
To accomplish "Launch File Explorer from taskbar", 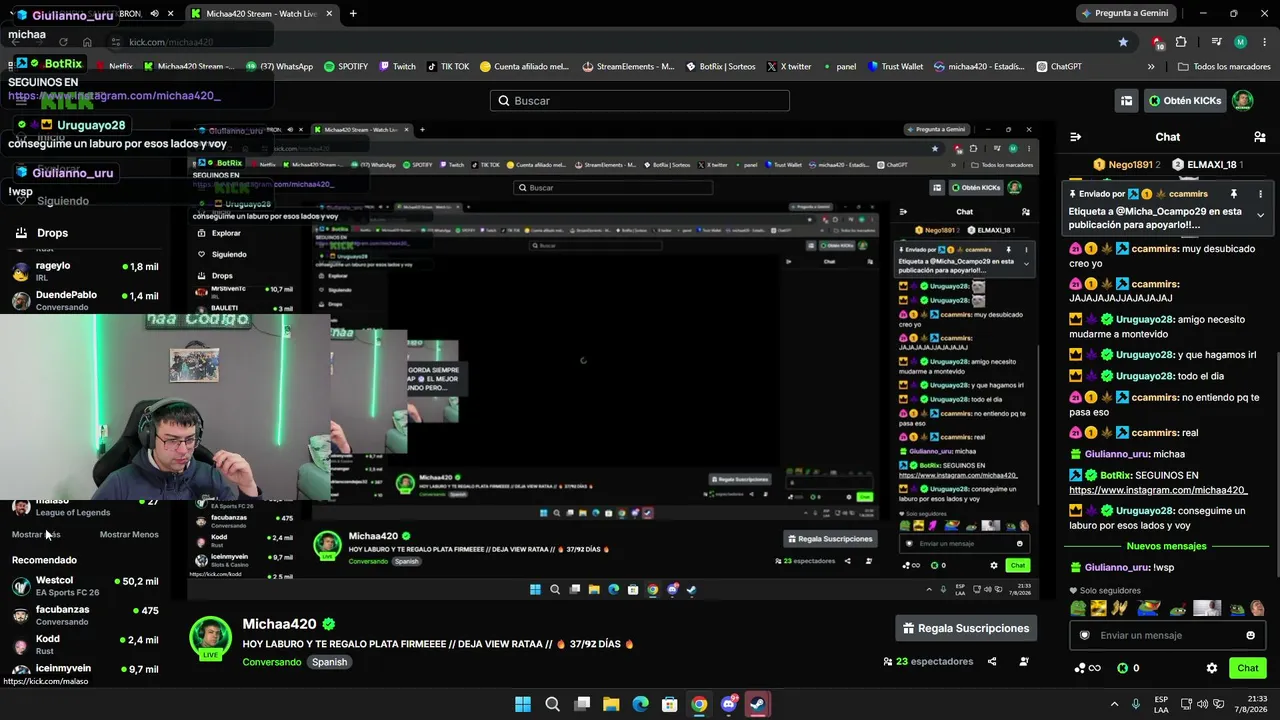I will 611,704.
